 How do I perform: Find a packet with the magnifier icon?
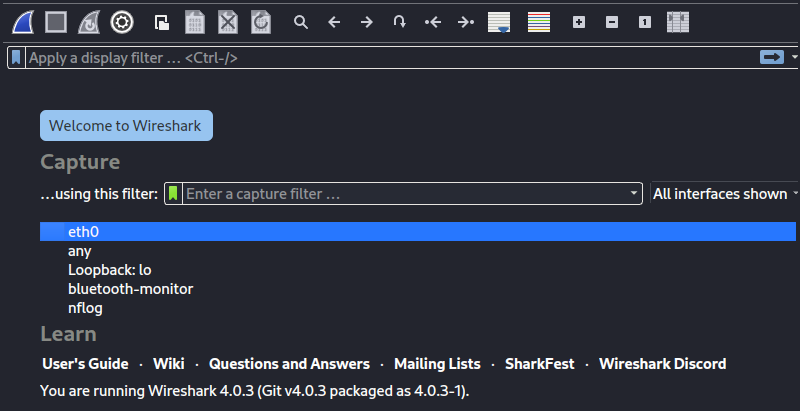[x=301, y=22]
